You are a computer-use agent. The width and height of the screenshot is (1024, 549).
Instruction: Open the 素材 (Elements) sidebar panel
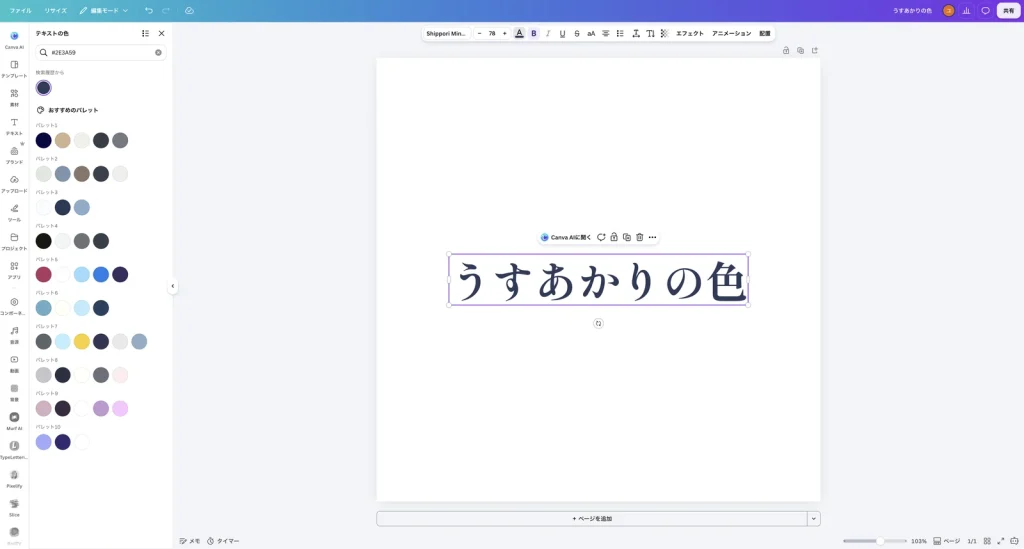14,97
